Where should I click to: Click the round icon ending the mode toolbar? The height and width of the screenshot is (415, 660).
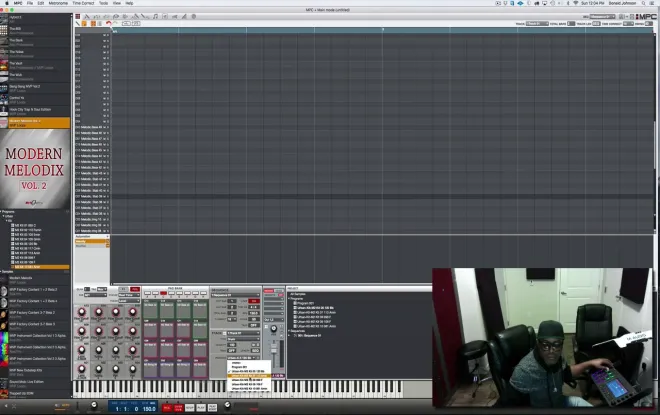[194, 16]
